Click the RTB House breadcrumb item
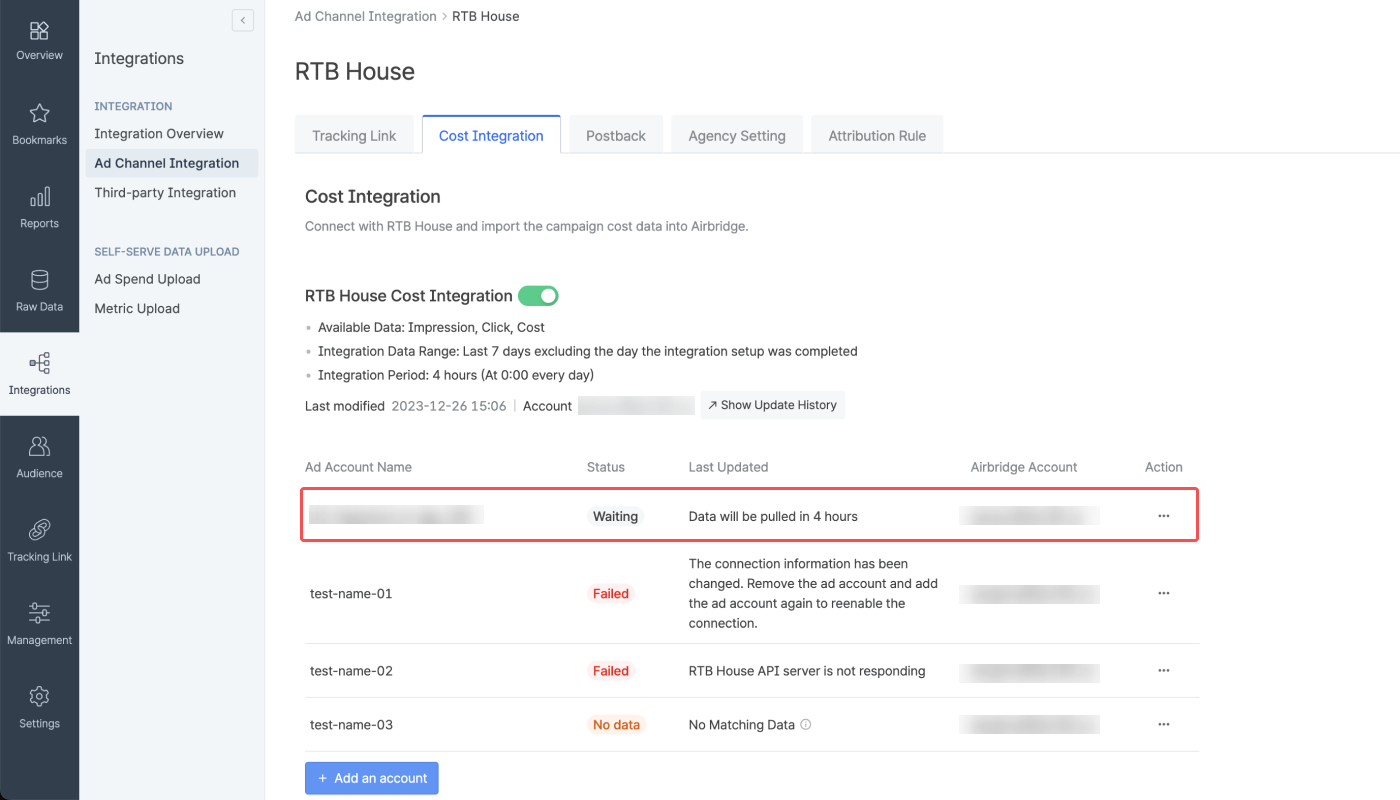The image size is (1400, 800). point(485,16)
